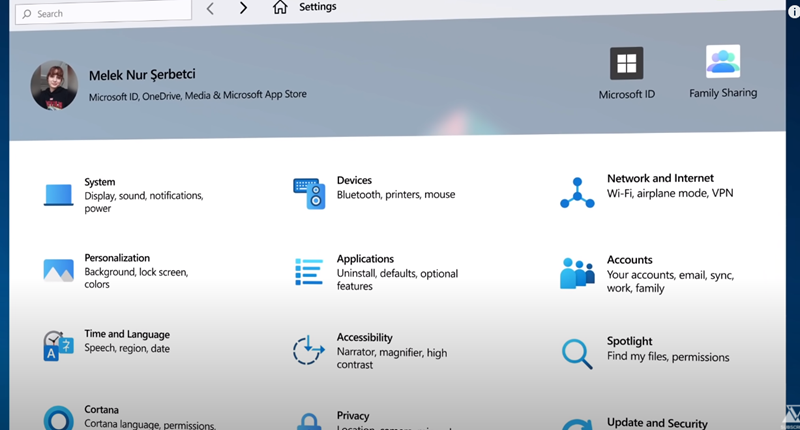This screenshot has width=800, height=430.
Task: Go forward with the right arrow
Action: [243, 8]
